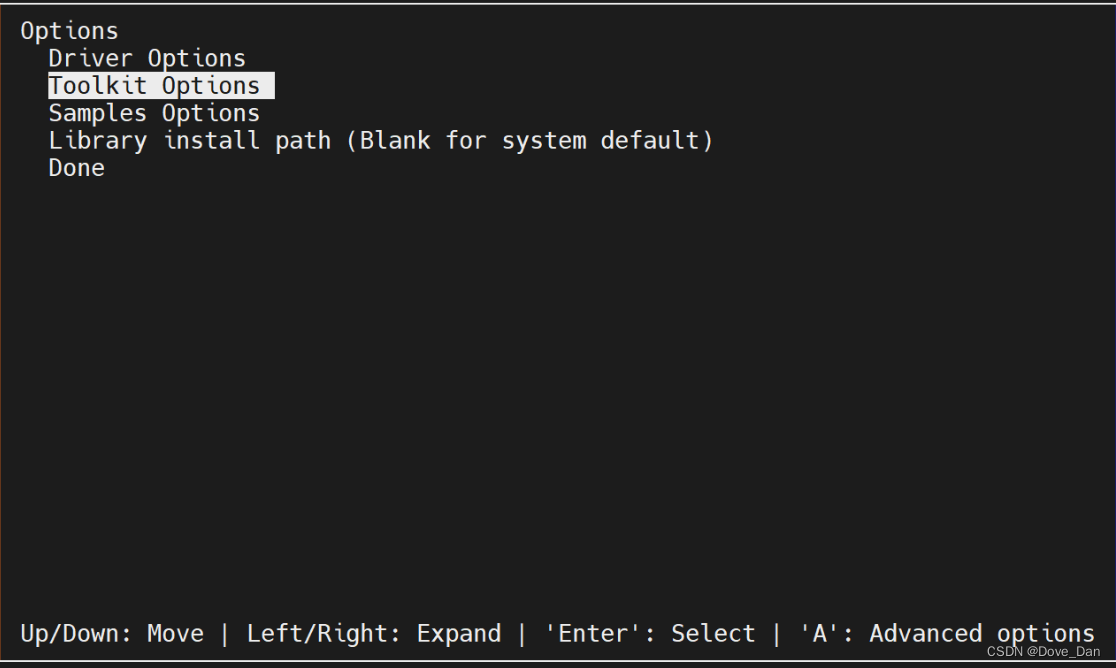
Task: Click the Options header label
Action: (x=70, y=30)
